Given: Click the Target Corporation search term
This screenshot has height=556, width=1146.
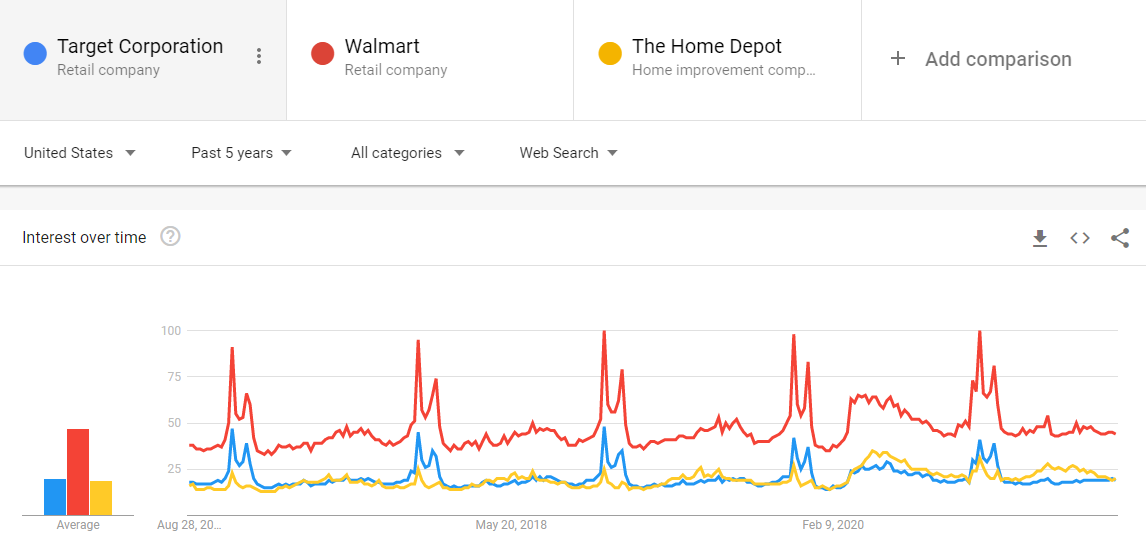Looking at the screenshot, I should (x=140, y=46).
